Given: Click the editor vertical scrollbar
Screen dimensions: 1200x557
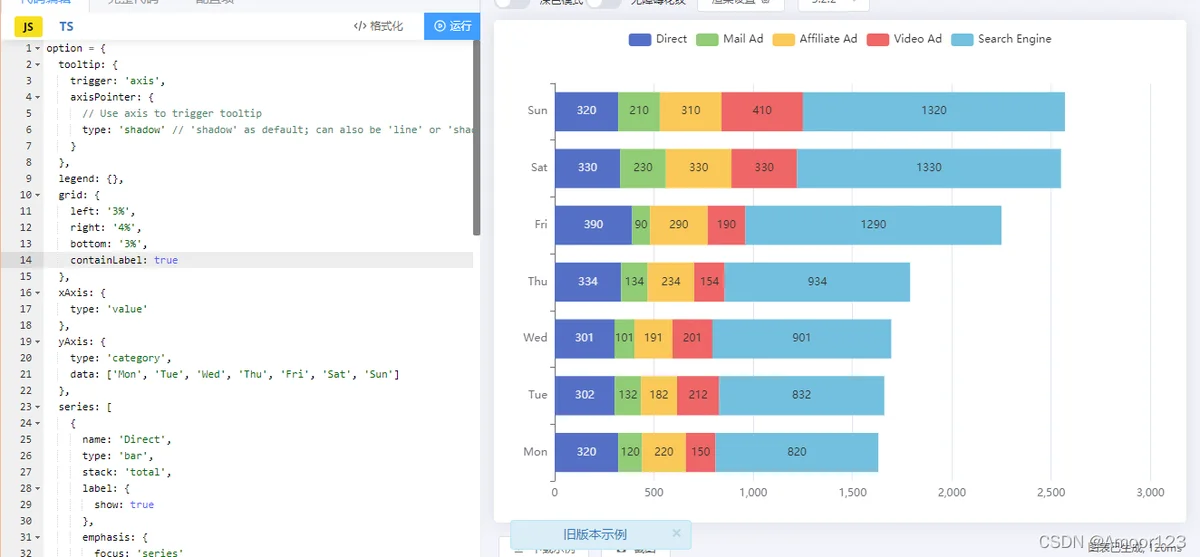Looking at the screenshot, I should click(x=477, y=138).
